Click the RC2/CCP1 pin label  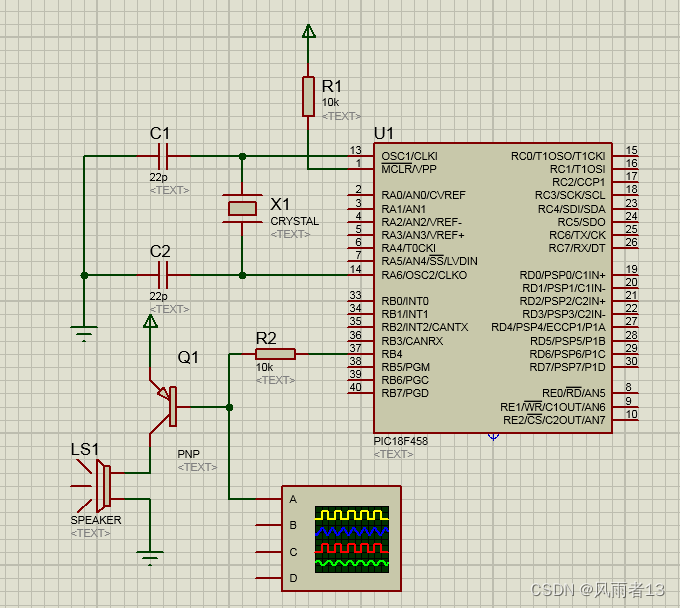point(578,182)
